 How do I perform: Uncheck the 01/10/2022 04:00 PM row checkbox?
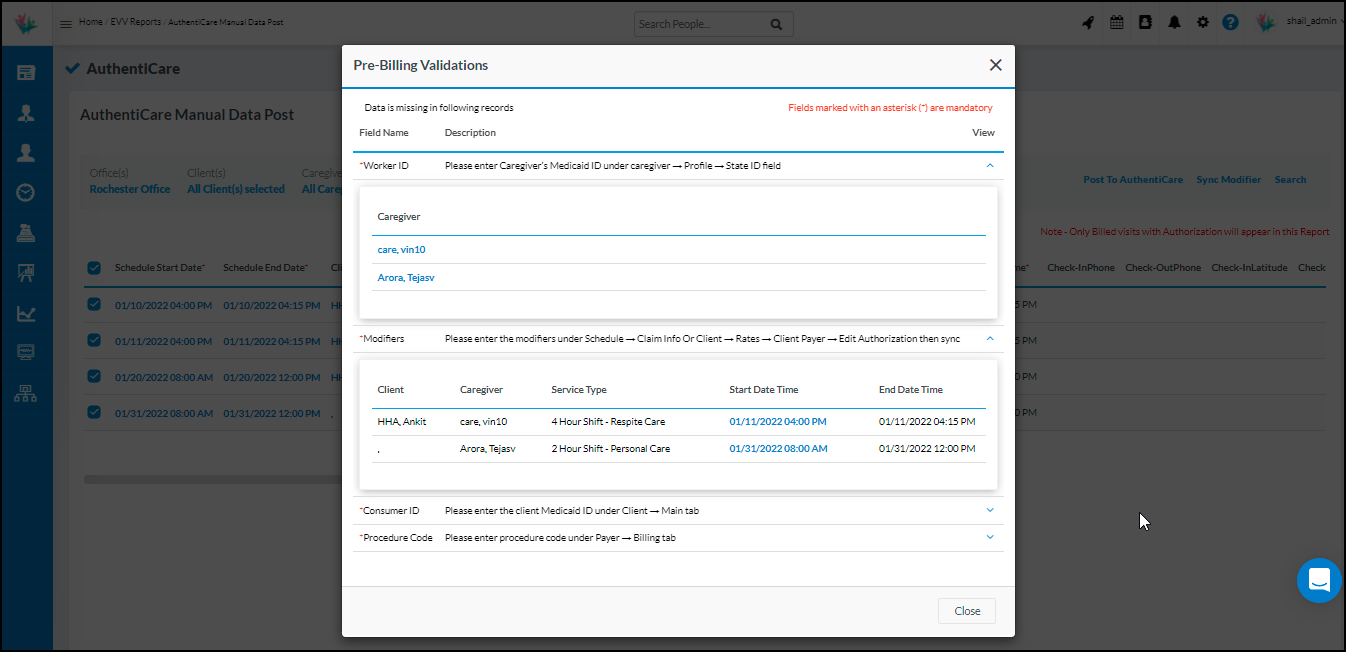point(93,304)
